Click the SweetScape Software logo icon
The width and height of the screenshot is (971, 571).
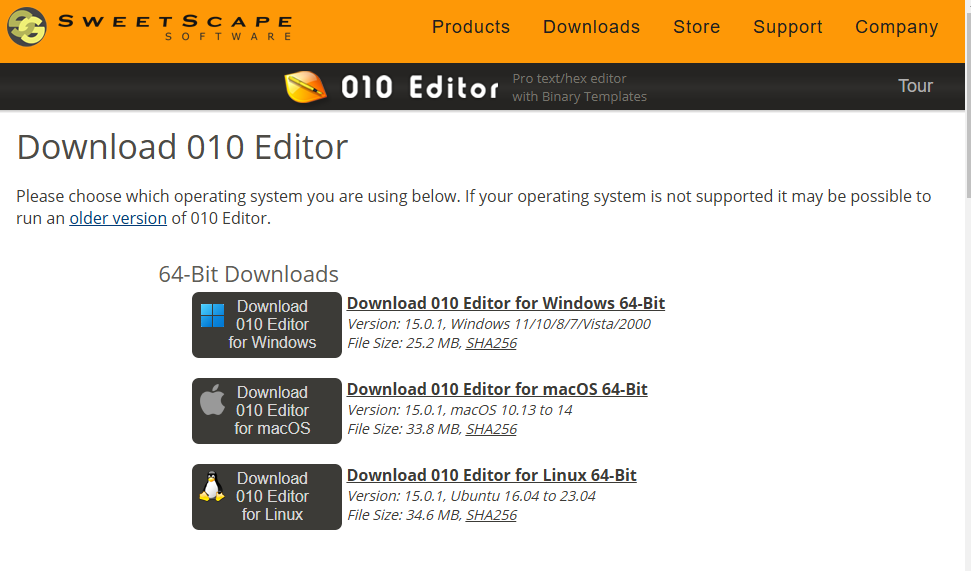27,27
